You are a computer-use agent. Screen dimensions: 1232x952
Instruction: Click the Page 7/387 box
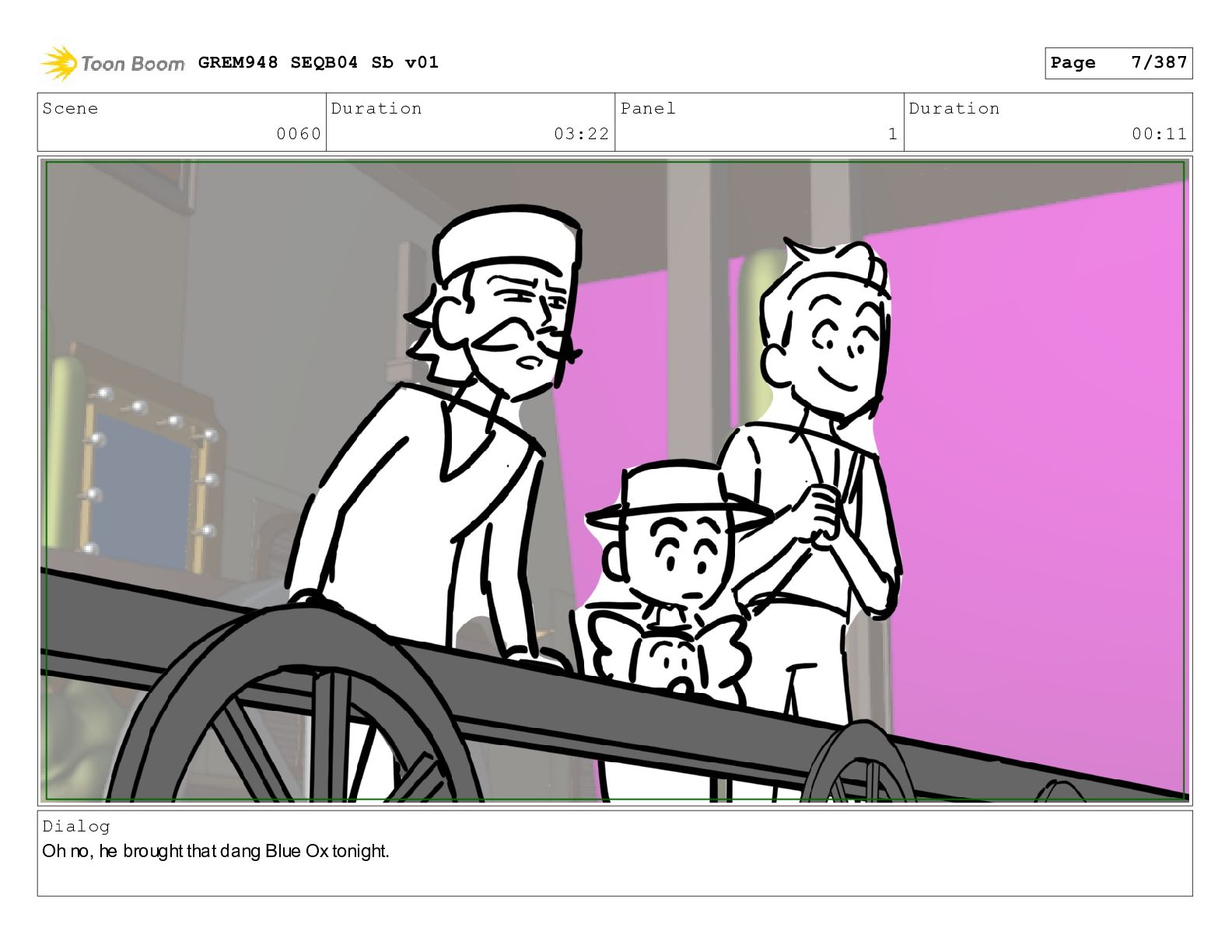click(1118, 63)
